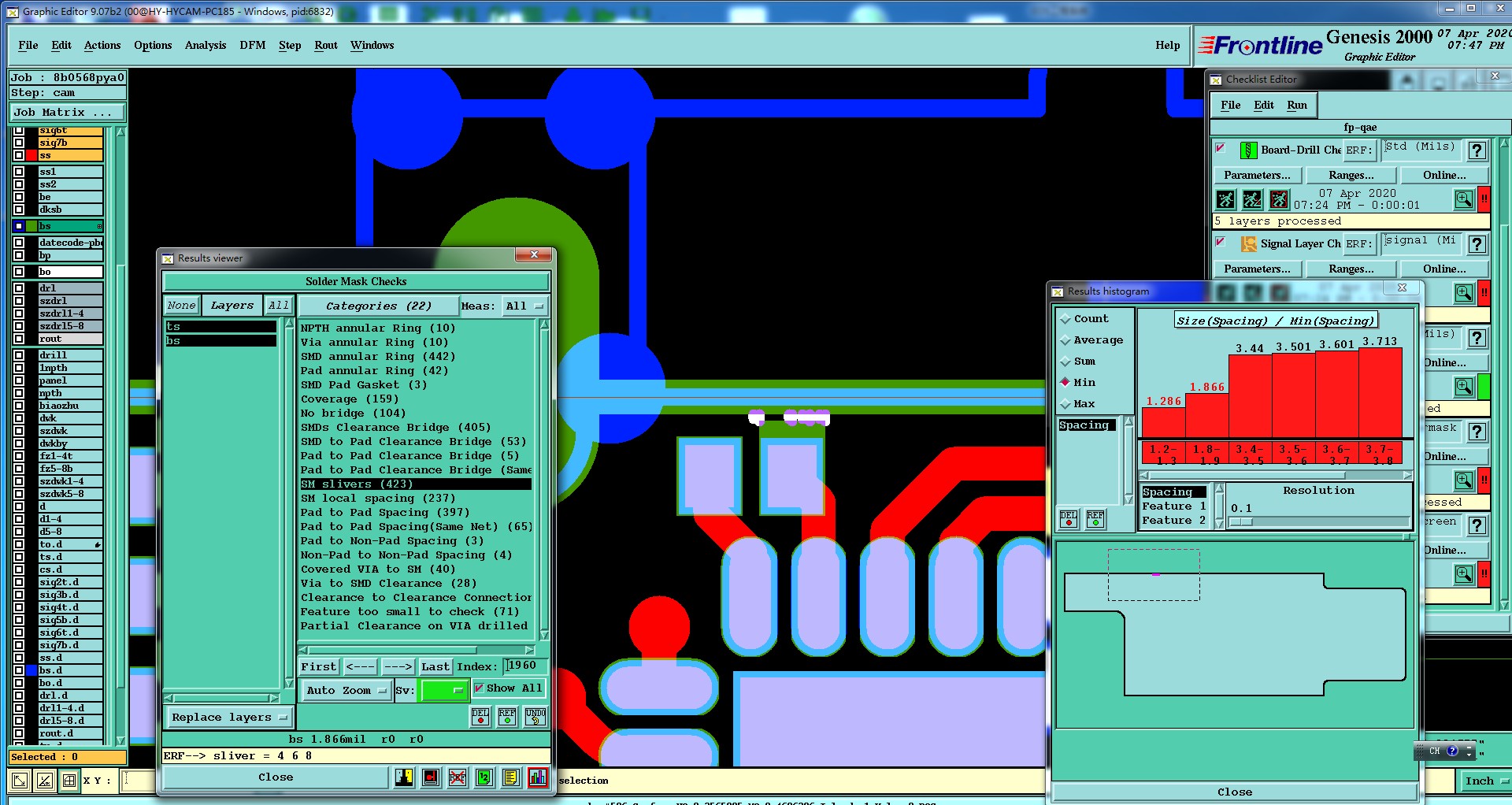Viewport: 1512px width, 805px height.
Task: Click the REF icon in Results histogram
Action: [x=1095, y=518]
